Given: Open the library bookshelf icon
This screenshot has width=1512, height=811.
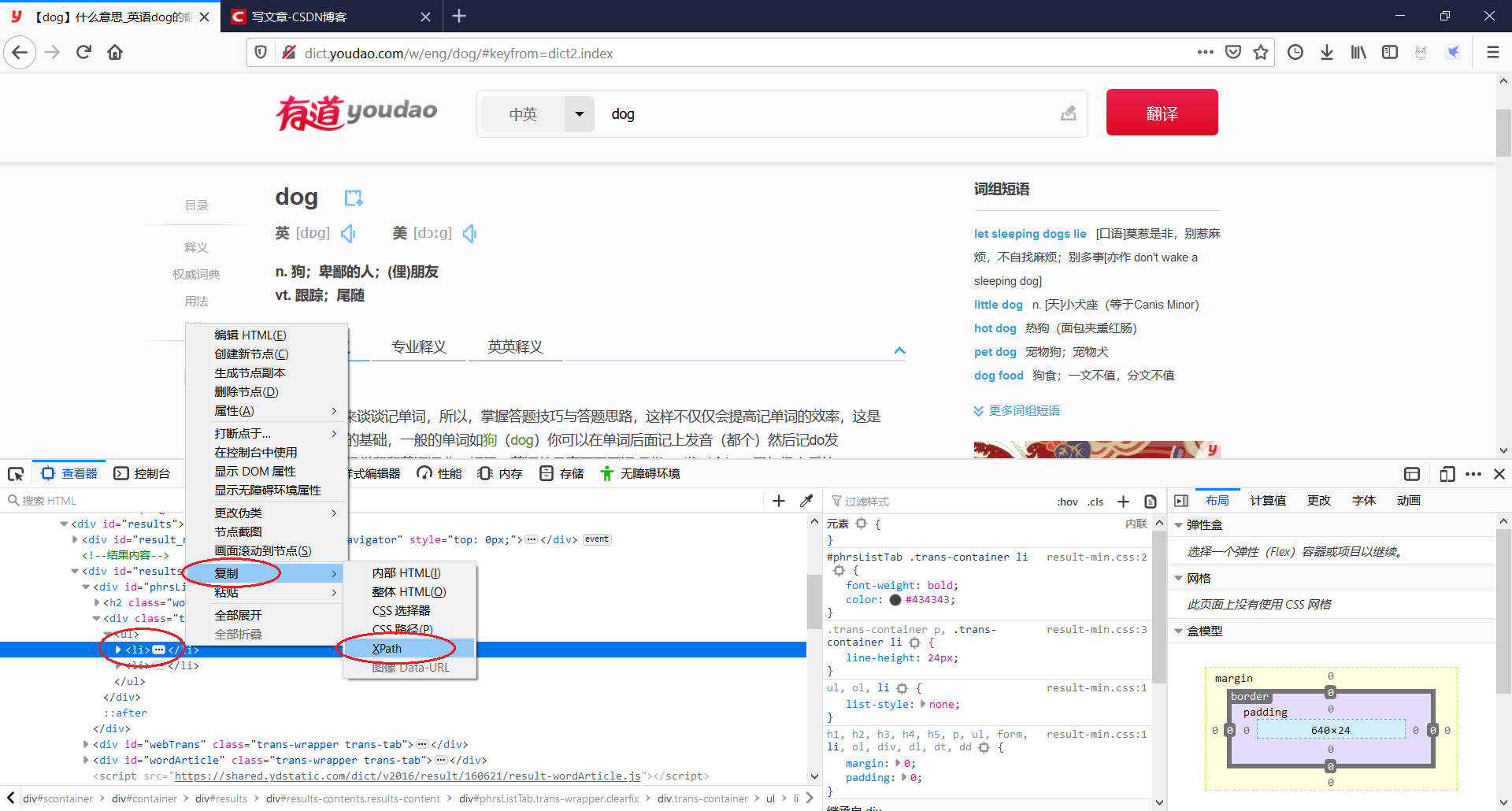Looking at the screenshot, I should point(1358,53).
